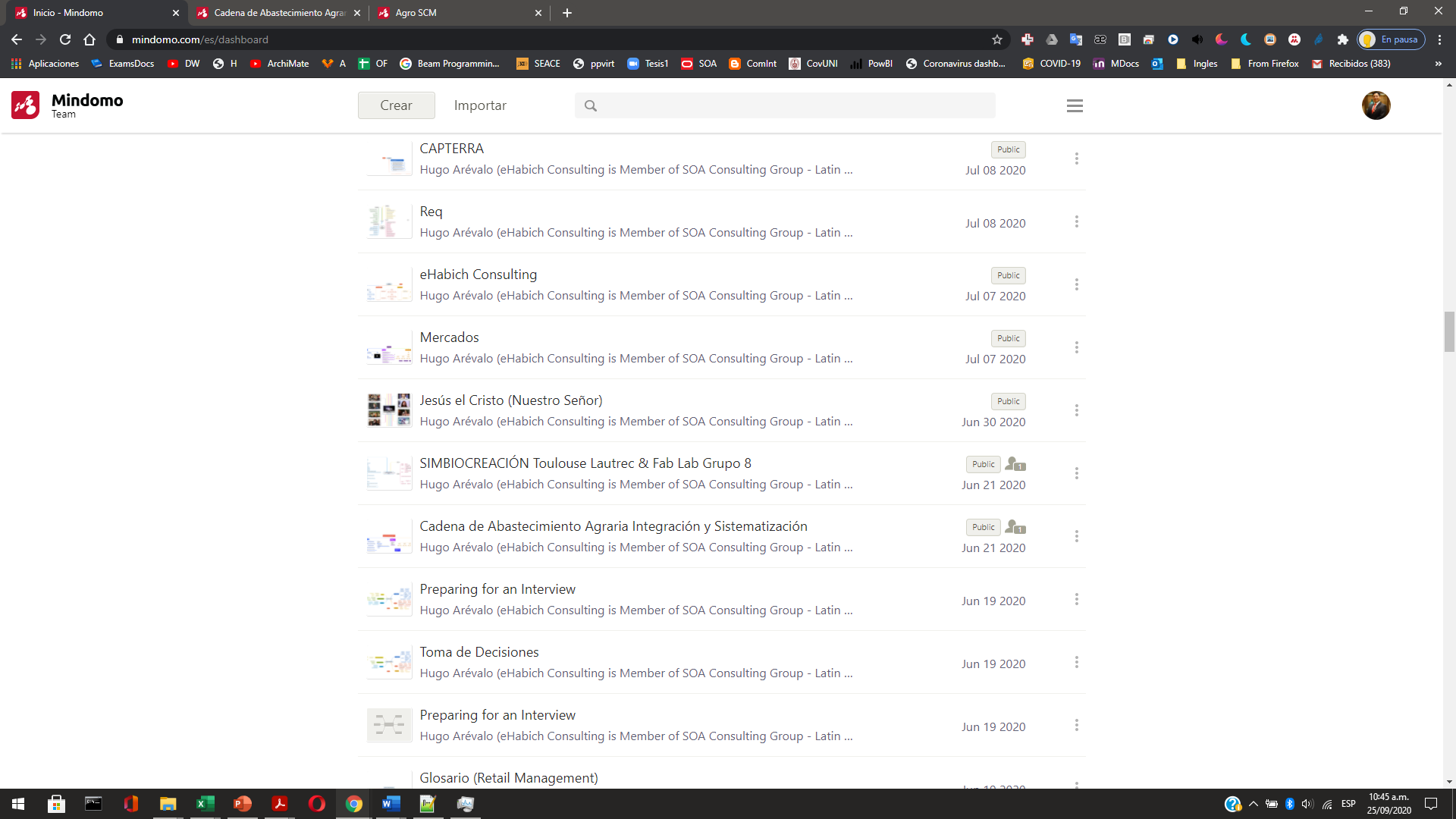This screenshot has height=819, width=1456.
Task: Click the address bar URL
Action: [x=199, y=39]
